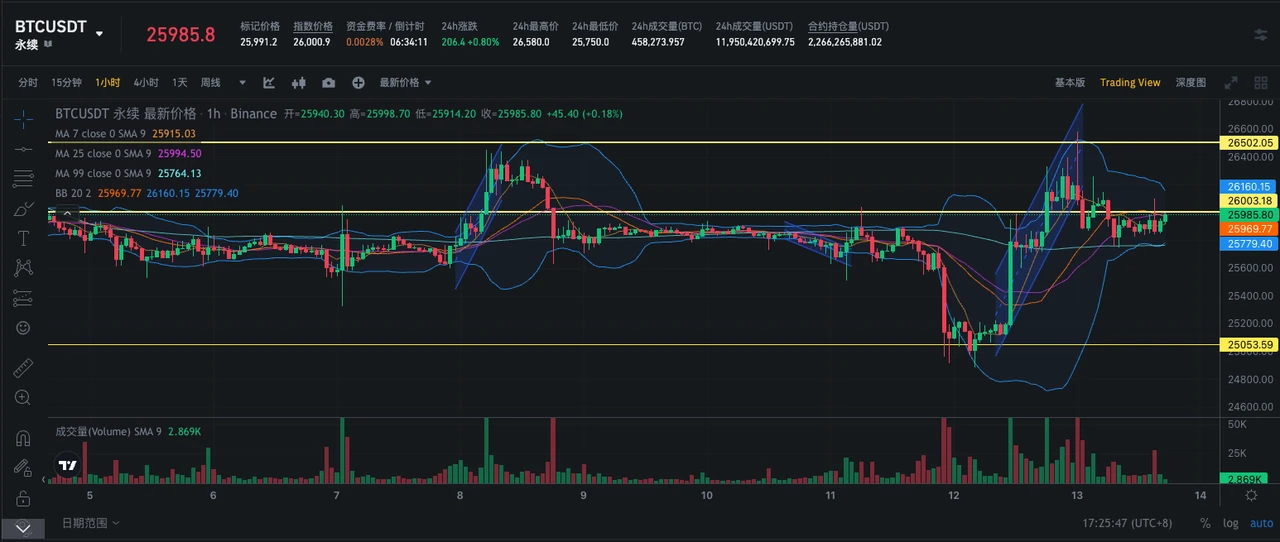This screenshot has width=1280, height=542.
Task: Open the 深度图 depth chart tab
Action: point(1190,82)
